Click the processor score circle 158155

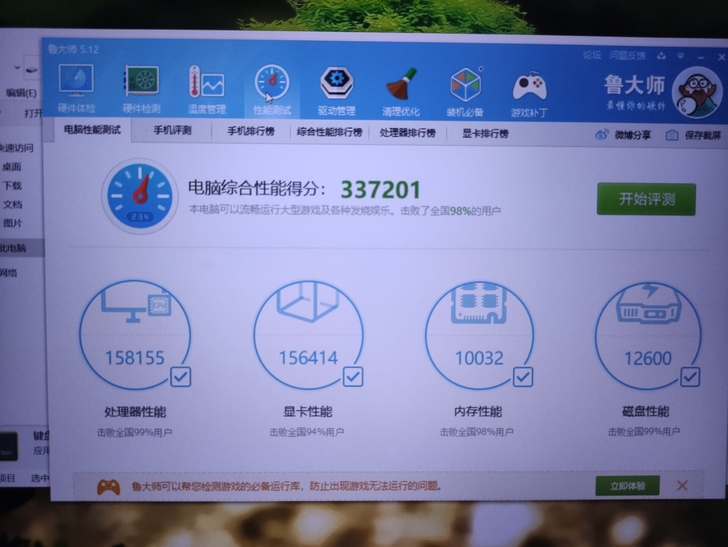point(135,334)
